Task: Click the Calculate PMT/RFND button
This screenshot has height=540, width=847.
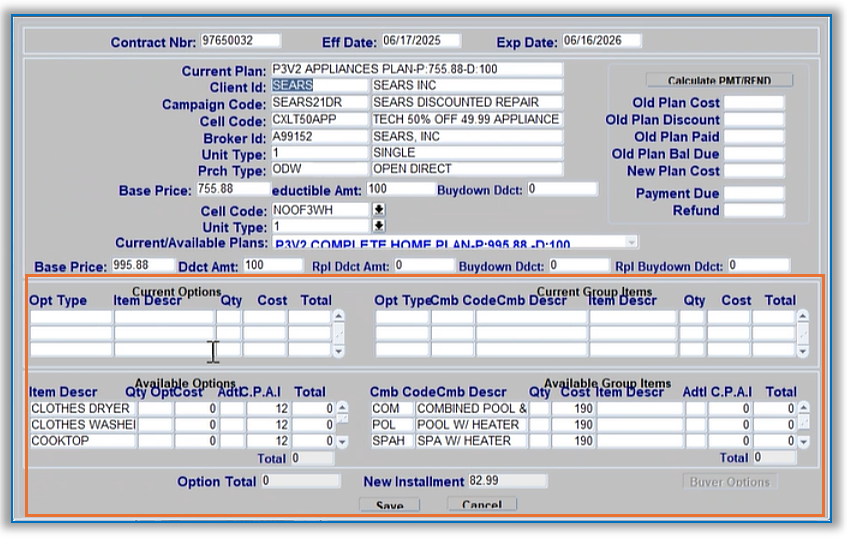Action: [x=719, y=80]
